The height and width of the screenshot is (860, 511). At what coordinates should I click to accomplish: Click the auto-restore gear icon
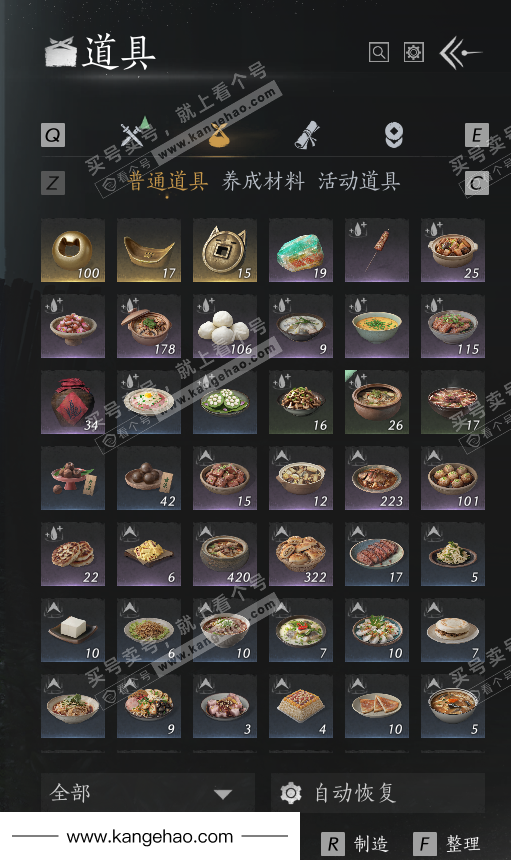point(291,793)
